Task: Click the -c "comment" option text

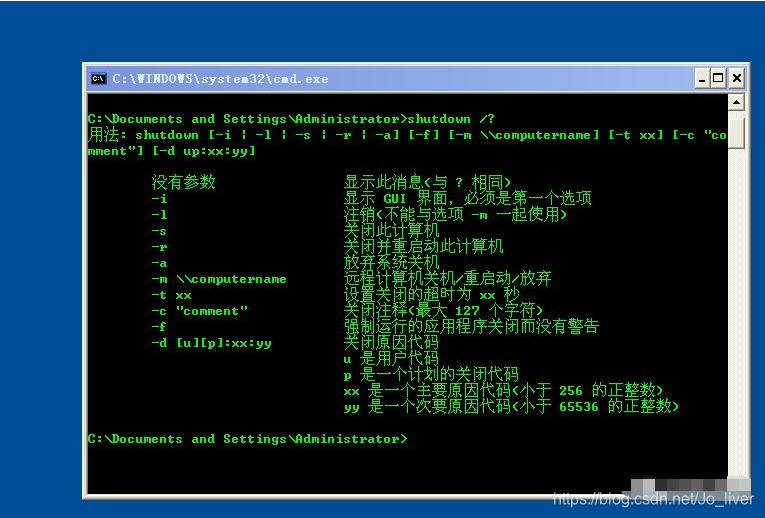Action: point(200,311)
